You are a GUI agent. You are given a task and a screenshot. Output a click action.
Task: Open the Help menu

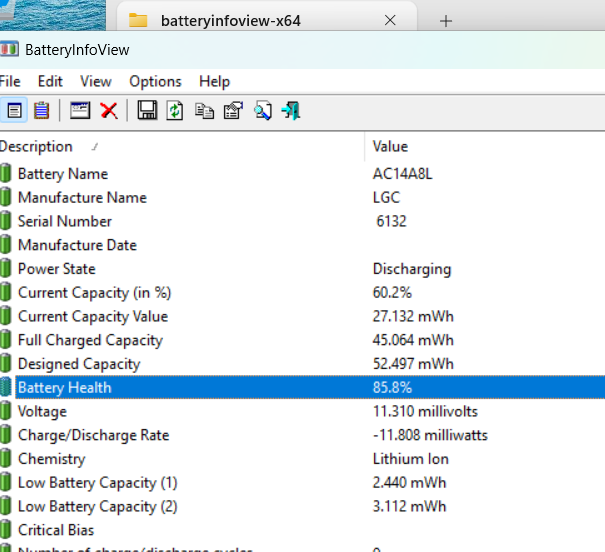[215, 81]
